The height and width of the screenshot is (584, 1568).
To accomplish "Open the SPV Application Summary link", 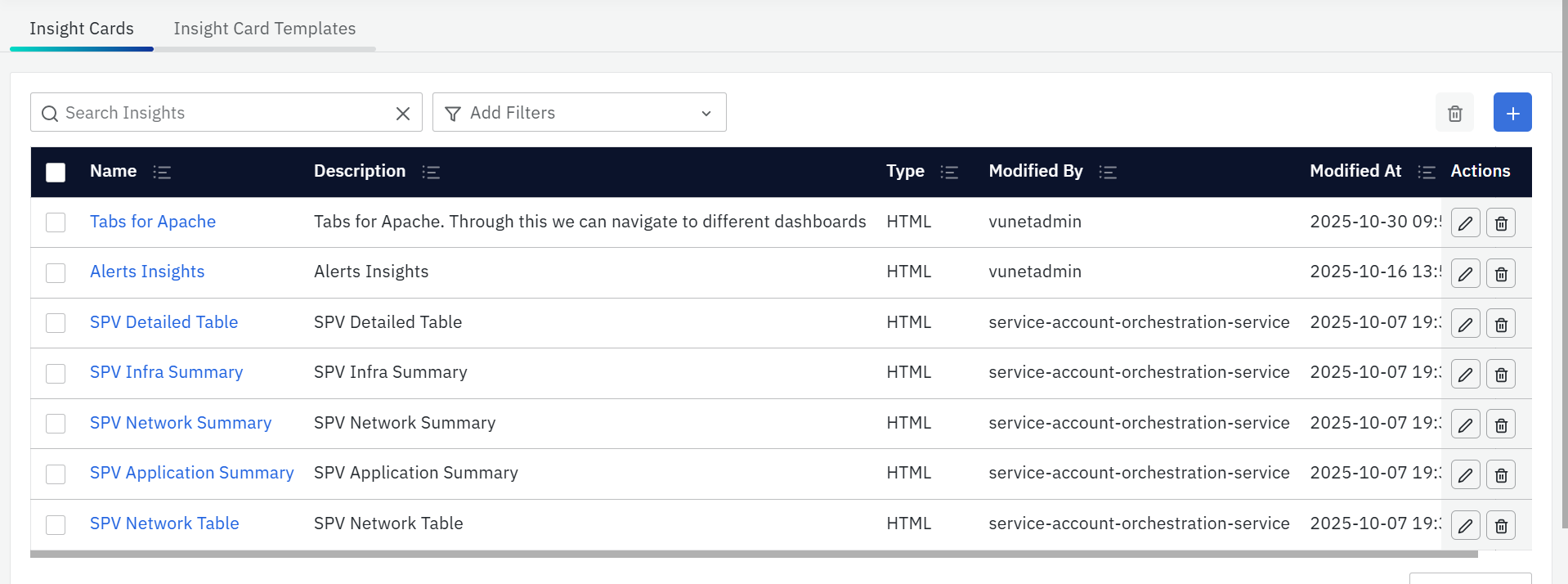I will (x=191, y=473).
